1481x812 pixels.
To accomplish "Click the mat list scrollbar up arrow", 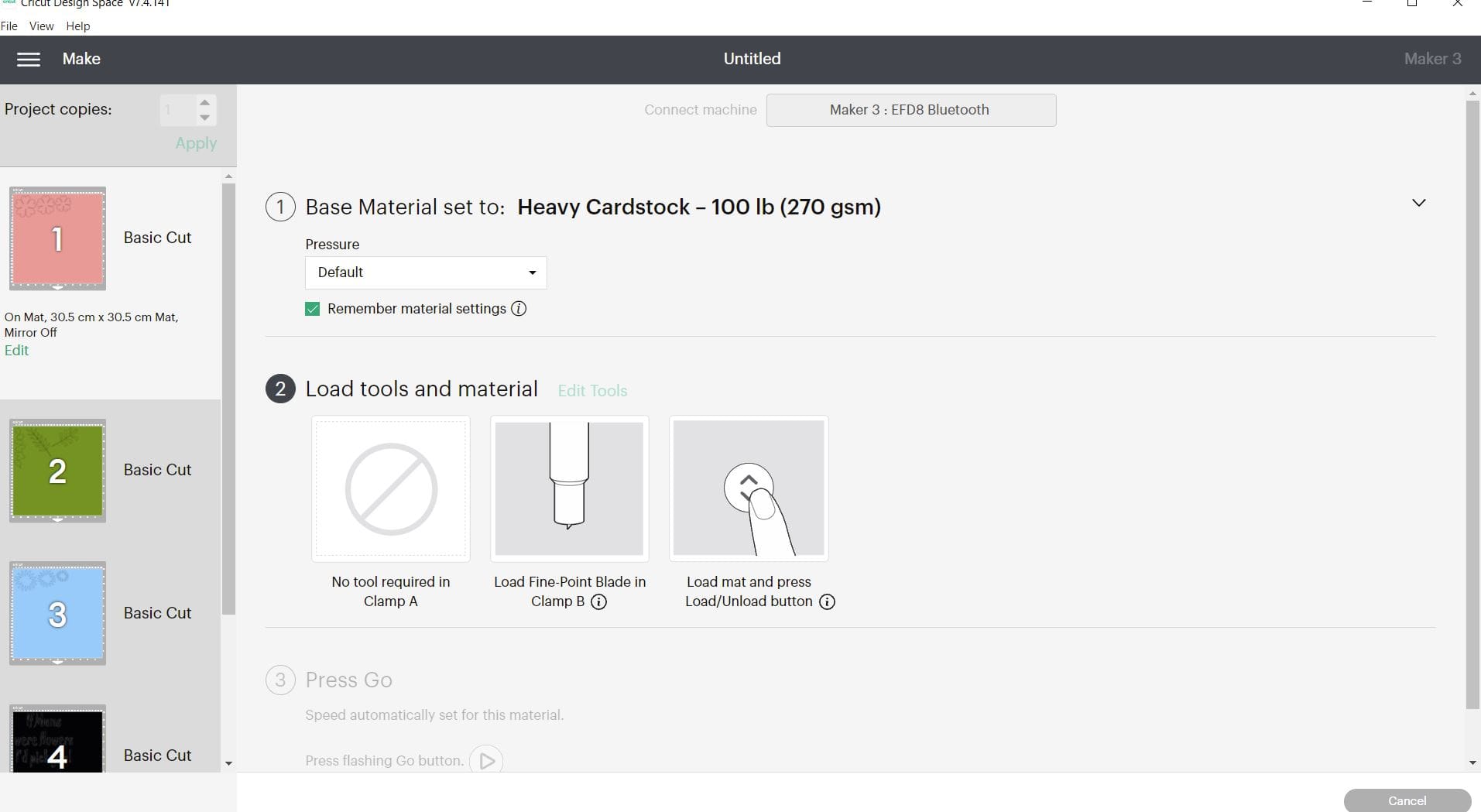I will (228, 176).
